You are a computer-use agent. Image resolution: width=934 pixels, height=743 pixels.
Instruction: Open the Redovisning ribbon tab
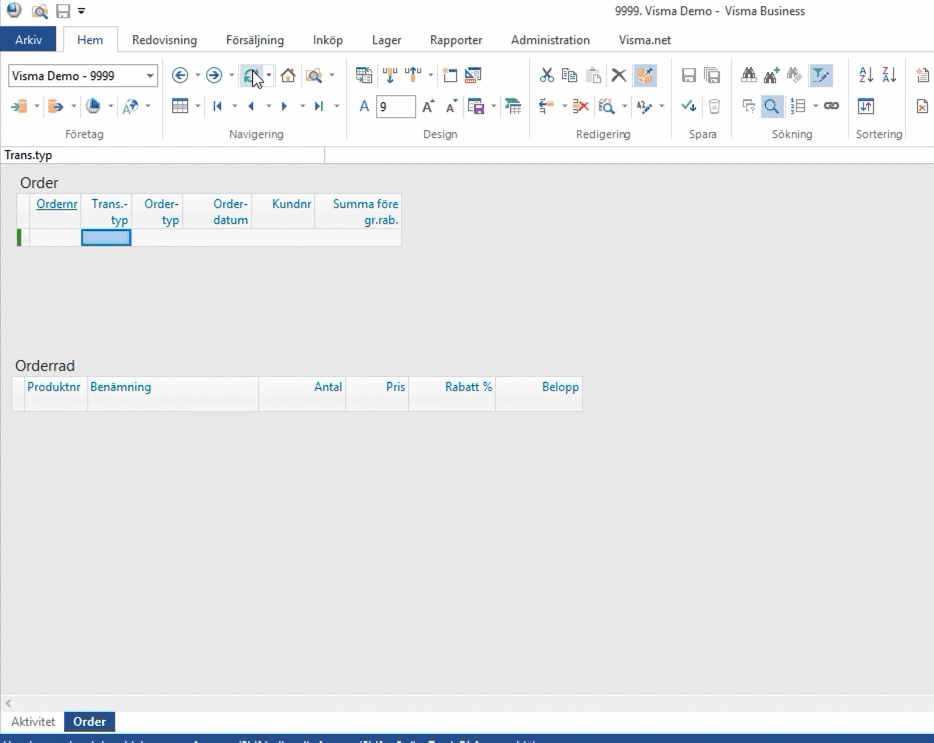point(164,40)
